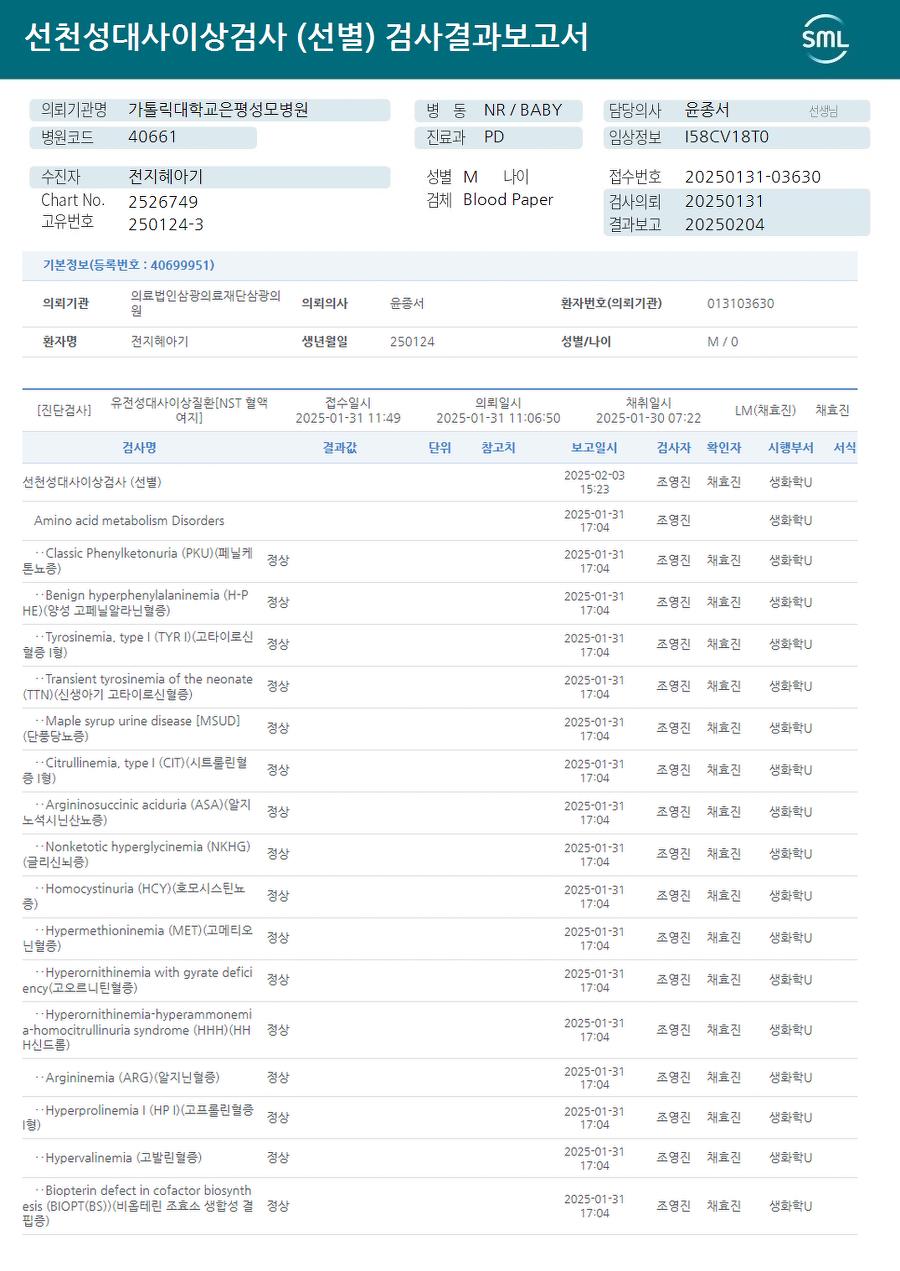Click the SML logo icon
This screenshot has width=900, height=1271.
(825, 39)
